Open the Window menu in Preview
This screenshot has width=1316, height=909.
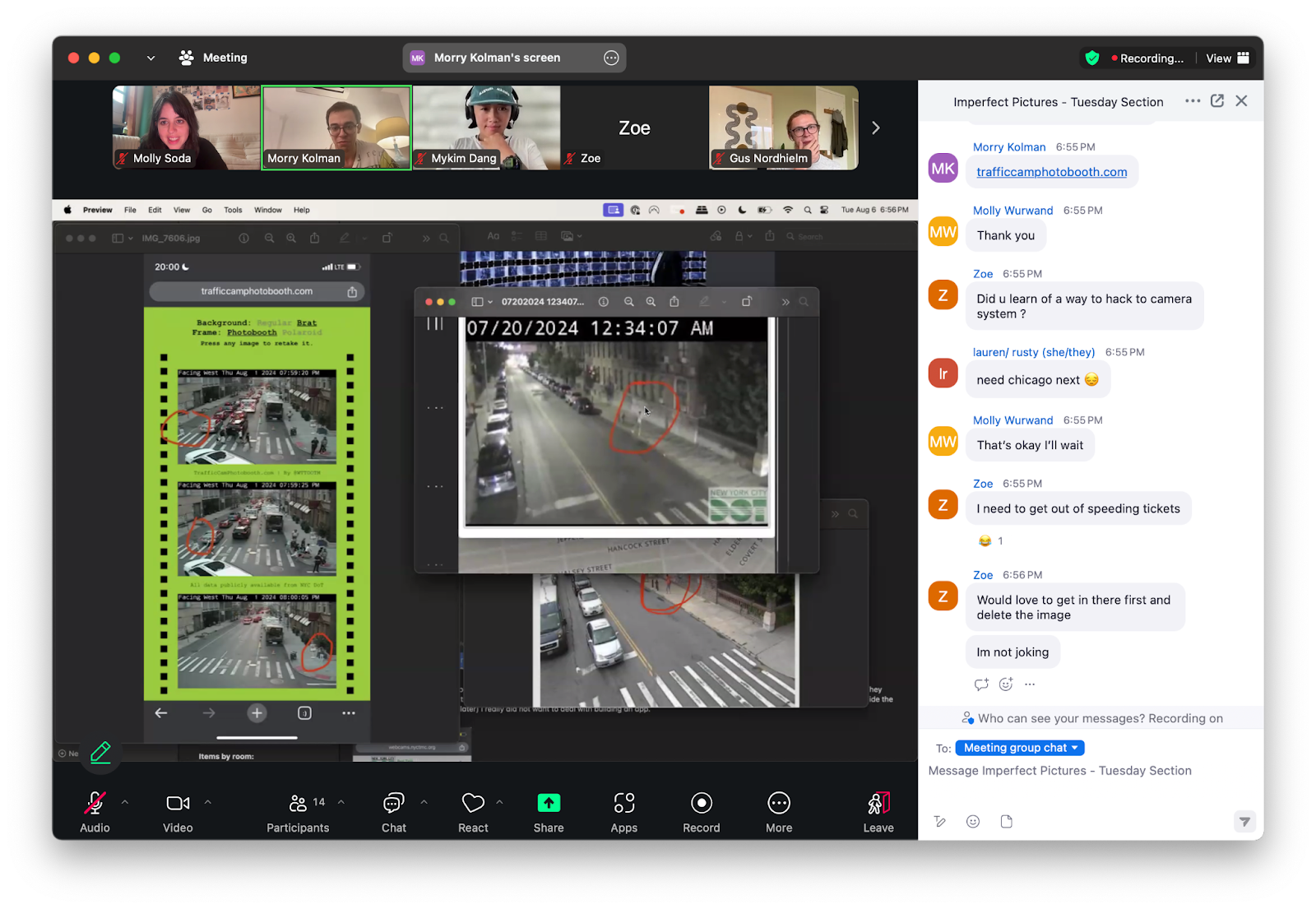268,210
